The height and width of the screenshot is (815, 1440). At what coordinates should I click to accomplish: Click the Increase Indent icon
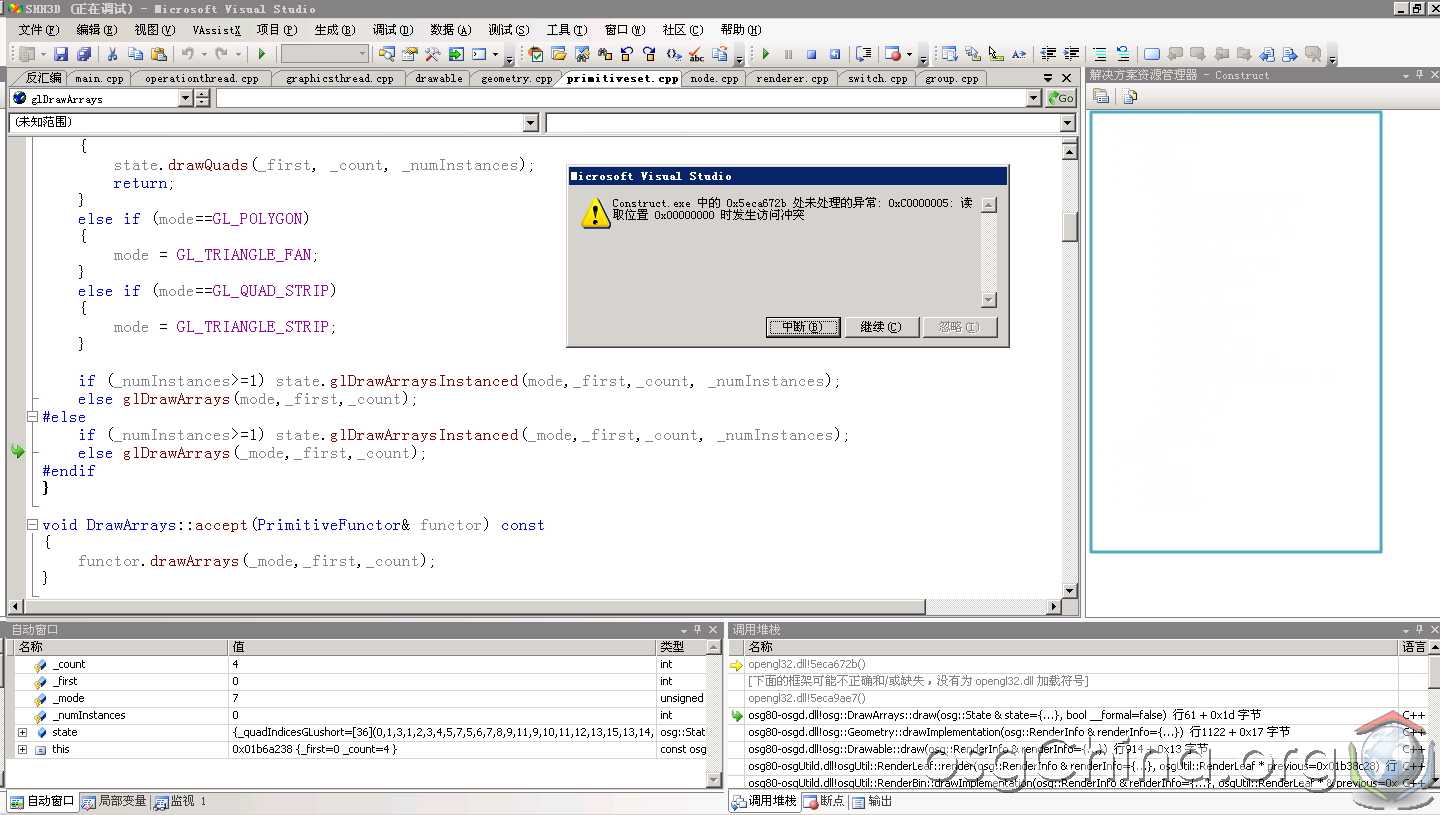[x=1071, y=54]
